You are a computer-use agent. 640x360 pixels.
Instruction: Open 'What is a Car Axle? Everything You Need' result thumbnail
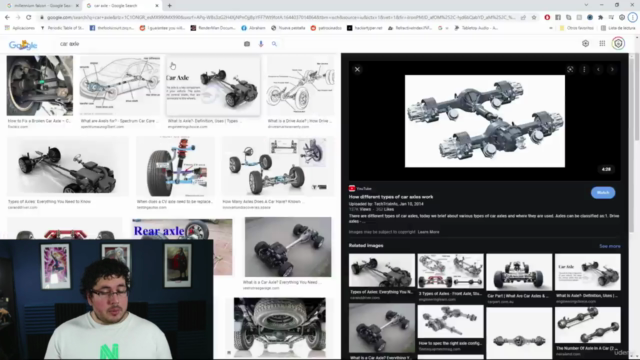pyautogui.click(x=288, y=247)
